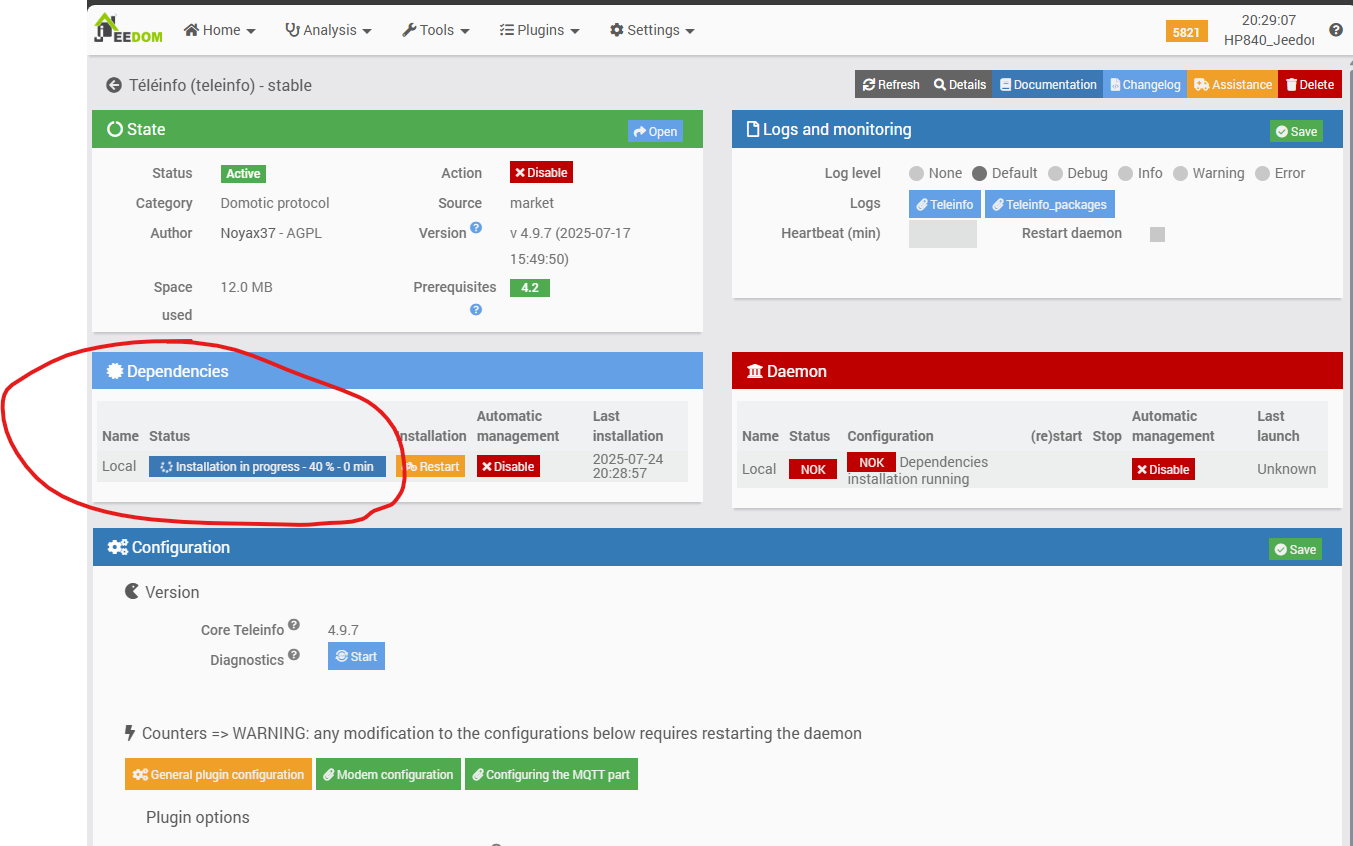Open the Teleinfo_packages log
Screen dimensions: 1353x846
click(1049, 204)
